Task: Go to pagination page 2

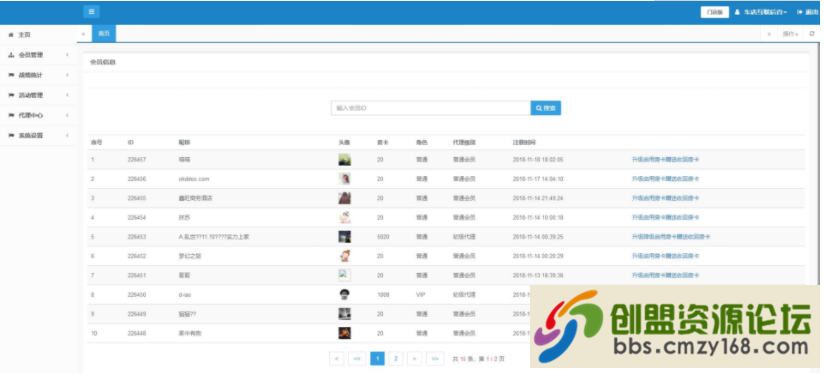Action: pos(396,359)
